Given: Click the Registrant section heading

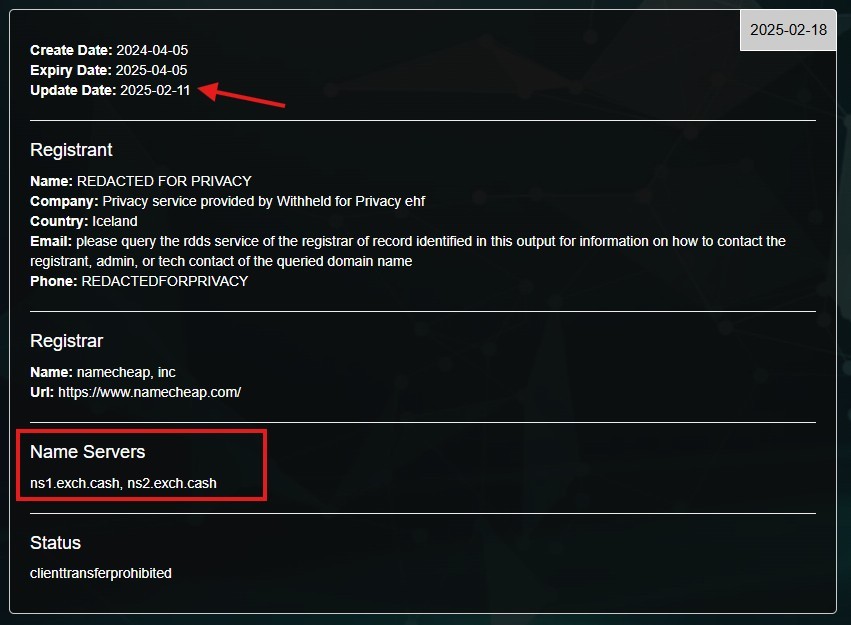Looking at the screenshot, I should (x=71, y=150).
